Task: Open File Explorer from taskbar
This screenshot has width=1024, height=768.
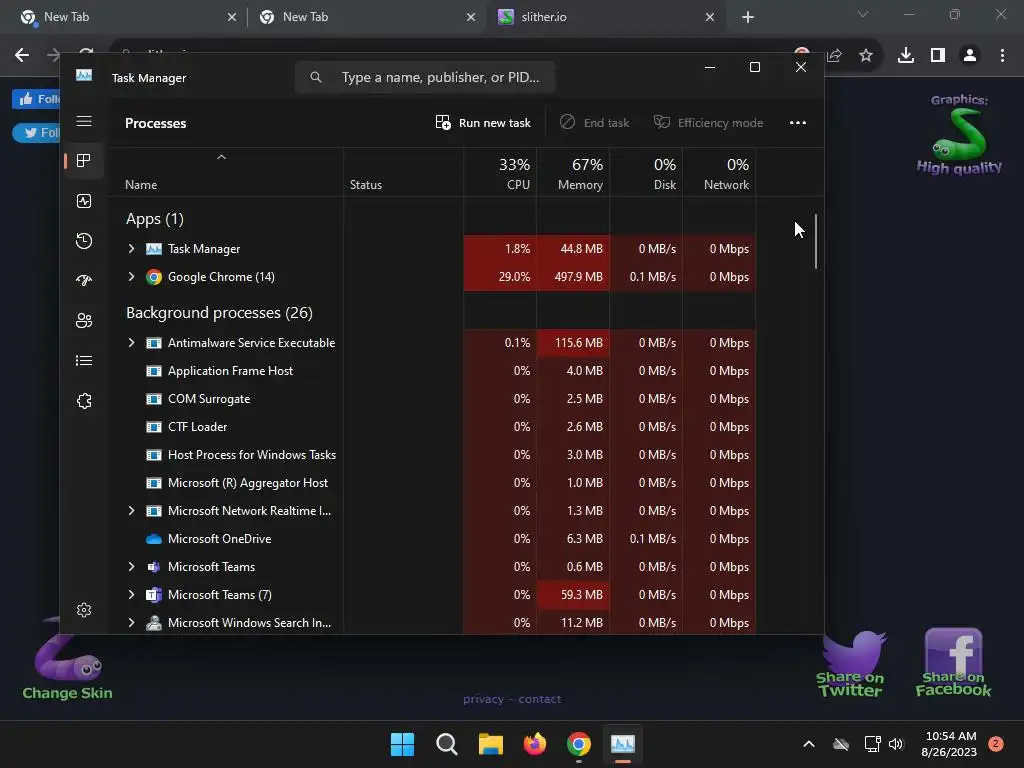Action: coord(490,744)
